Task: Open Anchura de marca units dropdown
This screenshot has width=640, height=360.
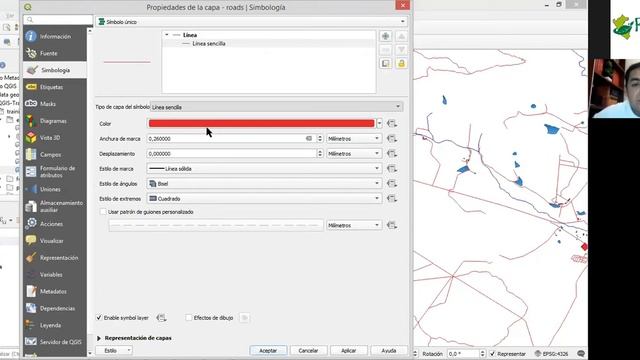Action: coord(354,139)
